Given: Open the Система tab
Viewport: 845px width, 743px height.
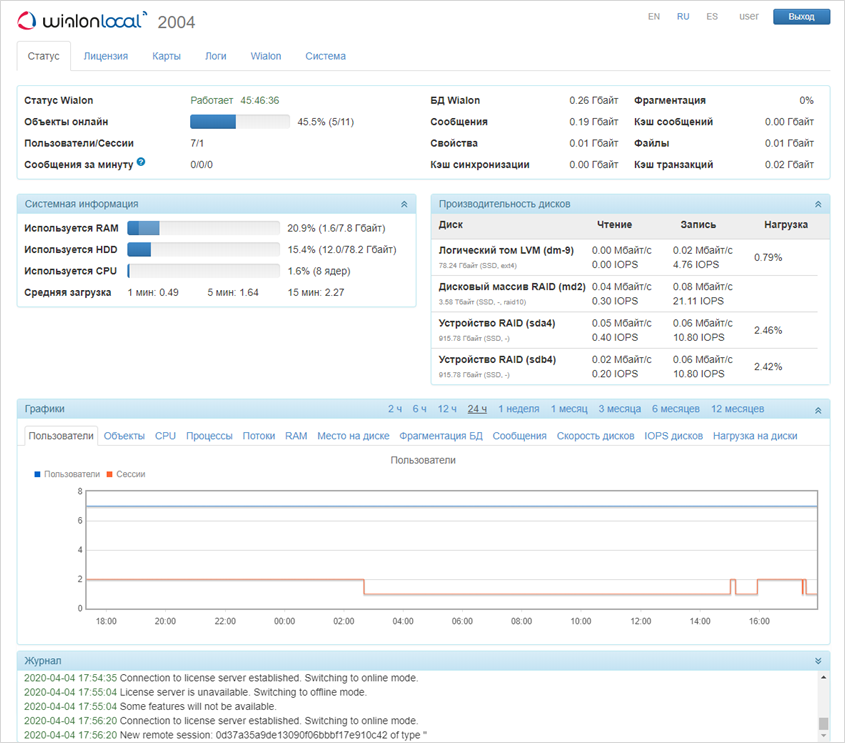Looking at the screenshot, I should click(325, 57).
